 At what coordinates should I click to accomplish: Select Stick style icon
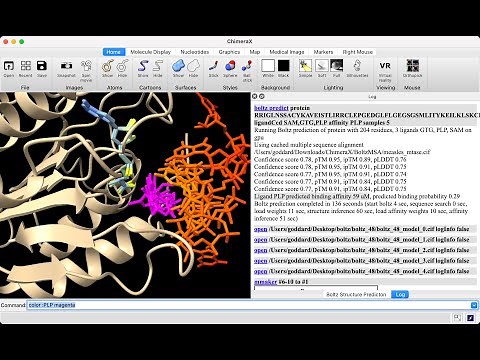coord(213,66)
